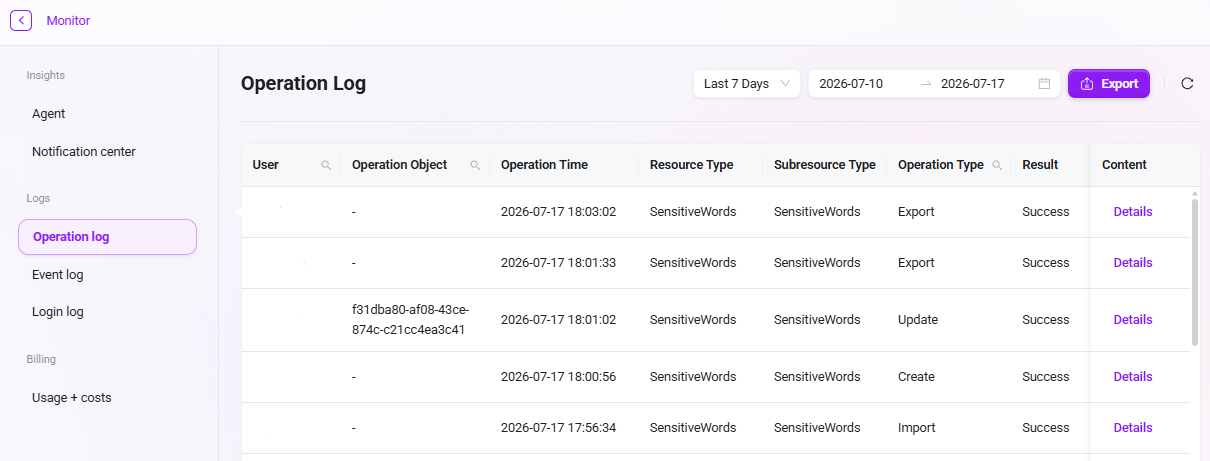Image resolution: width=1210 pixels, height=461 pixels.
Task: Click the search icon in Operation Type header
Action: 997,165
